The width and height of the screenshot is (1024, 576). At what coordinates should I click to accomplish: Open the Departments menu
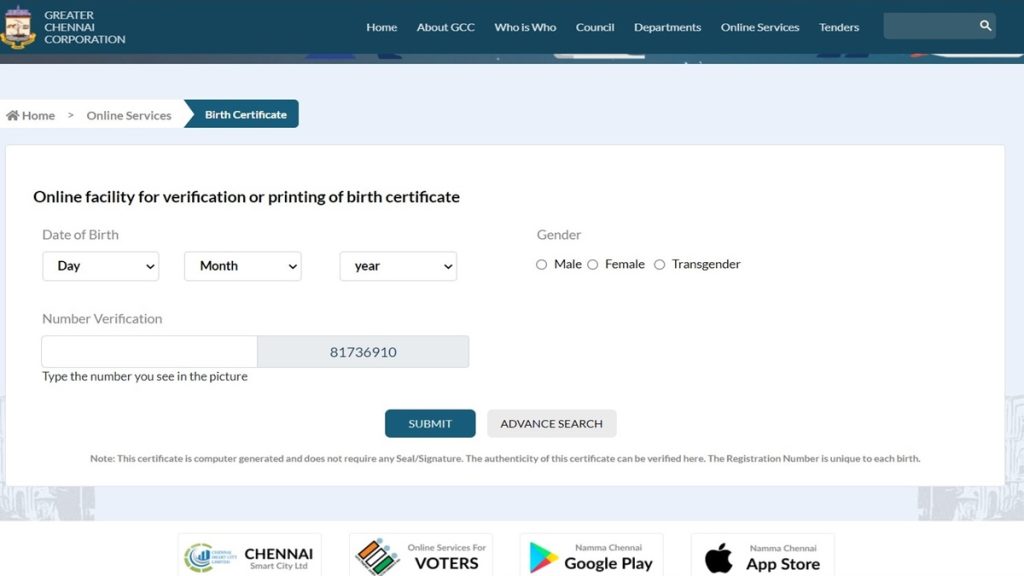[667, 27]
